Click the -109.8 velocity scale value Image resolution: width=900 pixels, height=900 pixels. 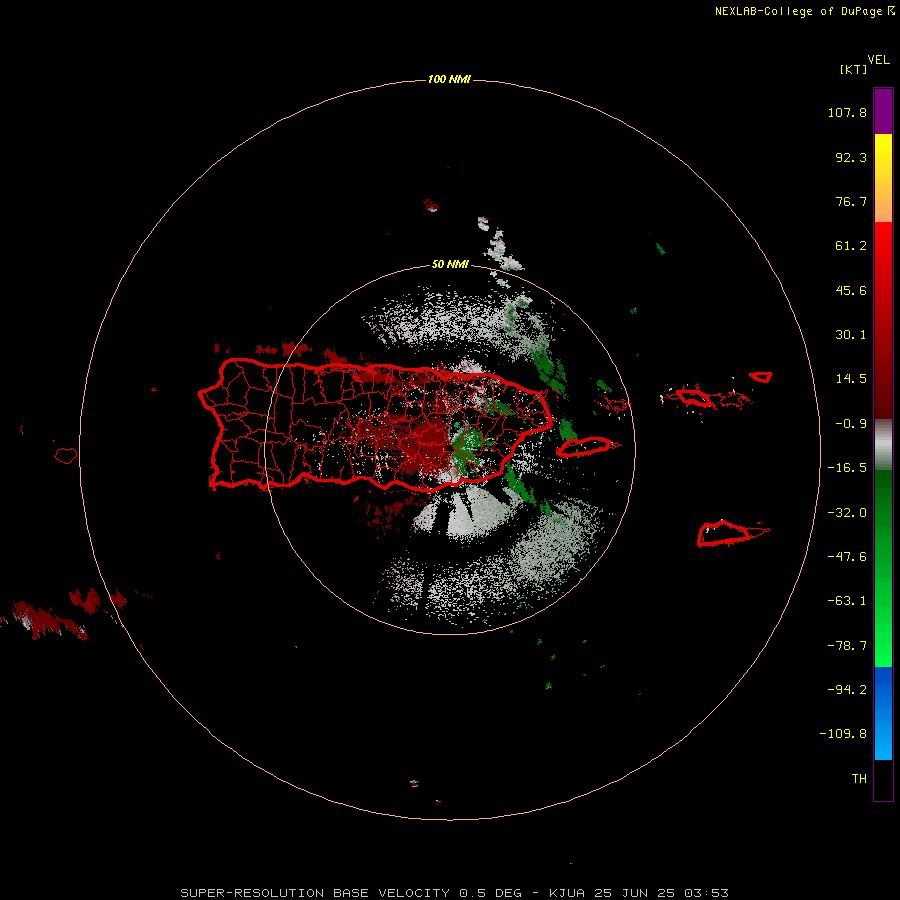click(843, 734)
